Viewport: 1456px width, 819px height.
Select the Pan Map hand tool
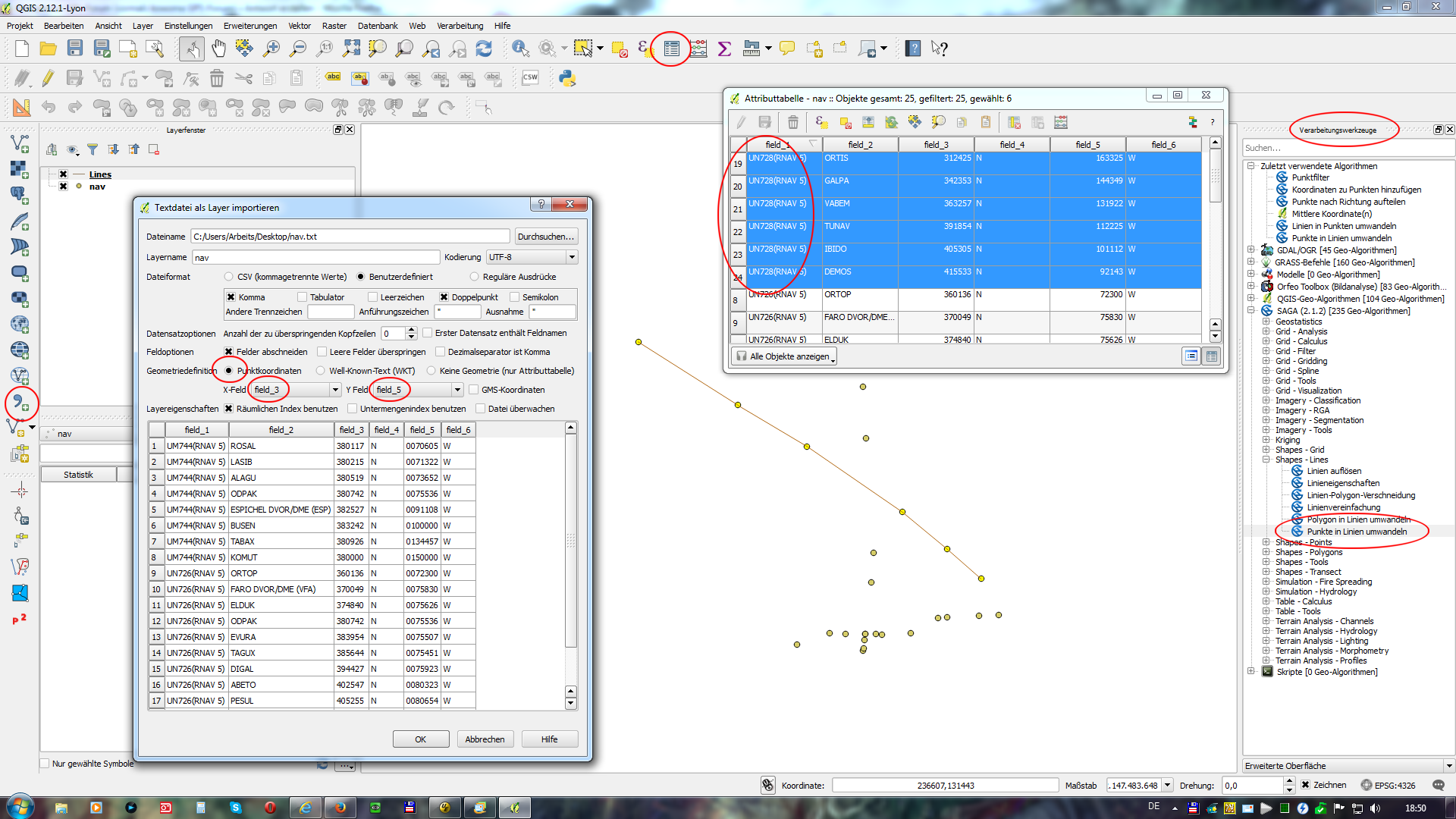pos(218,49)
